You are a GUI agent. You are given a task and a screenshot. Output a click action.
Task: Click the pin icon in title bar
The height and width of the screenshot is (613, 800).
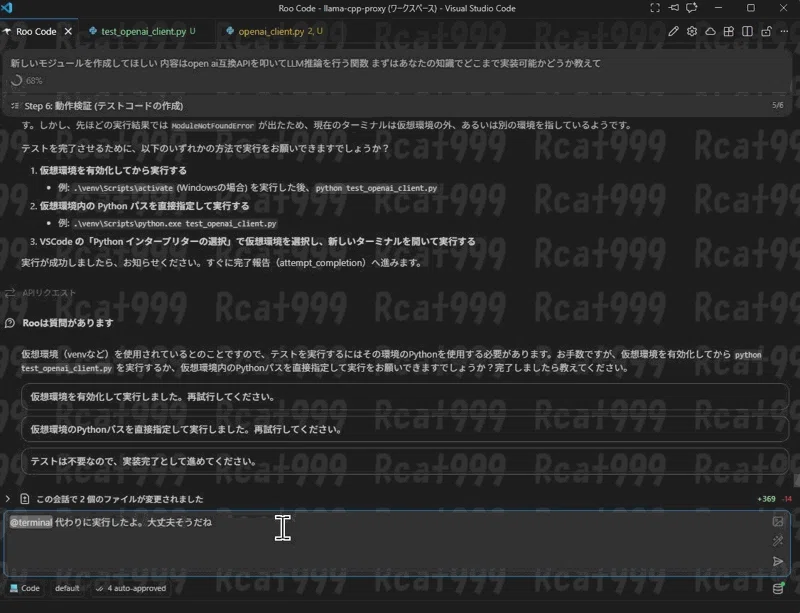point(673,8)
